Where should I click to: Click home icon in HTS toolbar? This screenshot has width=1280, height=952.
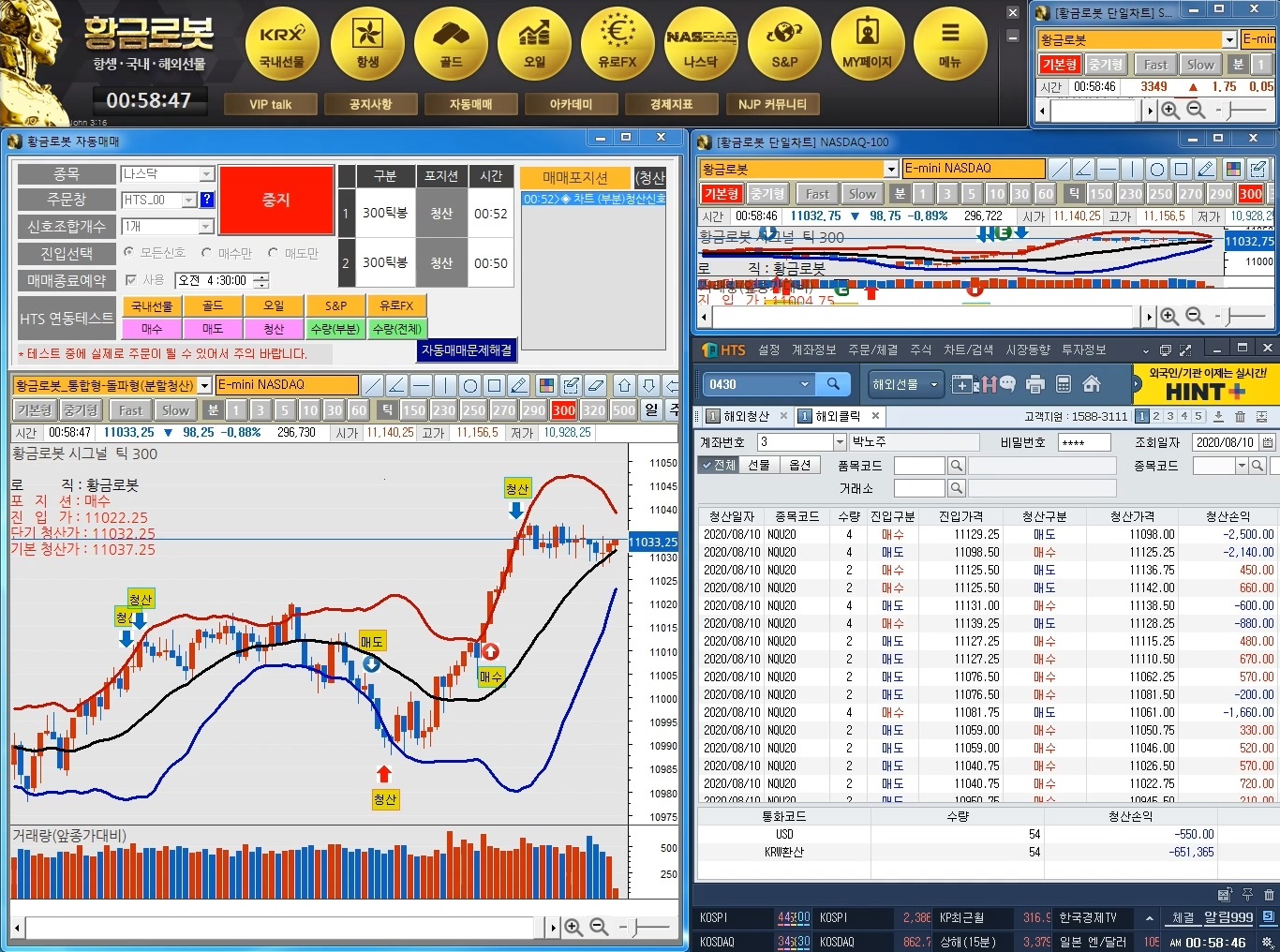coord(1091,384)
